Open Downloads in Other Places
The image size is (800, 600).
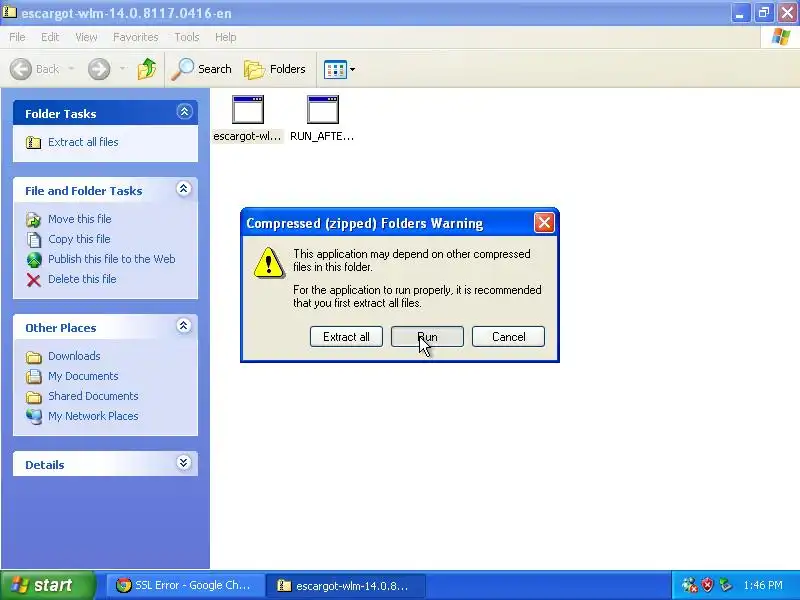point(74,356)
